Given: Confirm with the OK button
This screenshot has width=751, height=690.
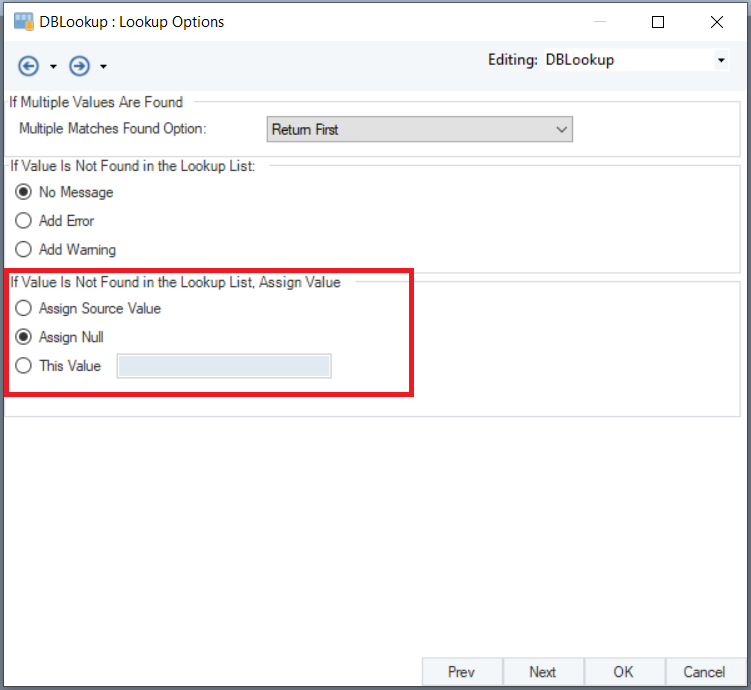Looking at the screenshot, I should point(623,672).
